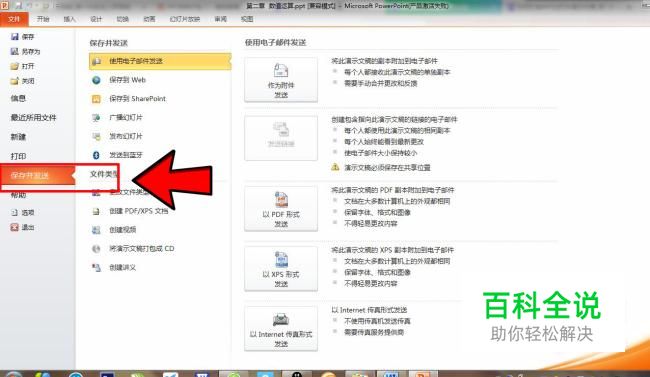The height and width of the screenshot is (377, 650).
Task: Select 发布幻灯片 (Publish Slides)
Action: coord(117,136)
